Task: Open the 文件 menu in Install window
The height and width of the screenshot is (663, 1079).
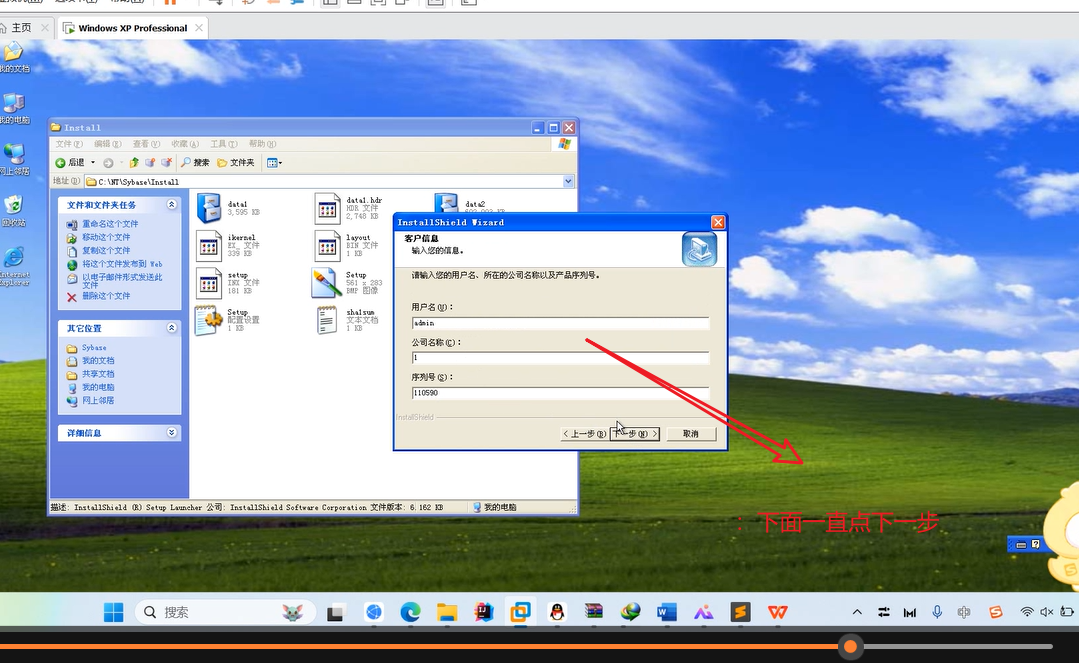Action: coord(69,144)
